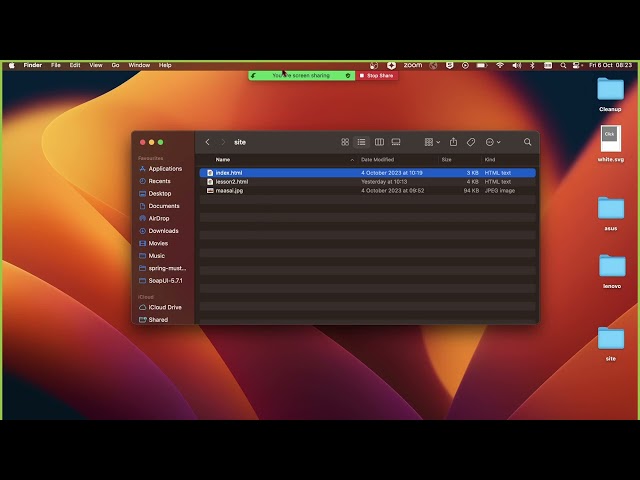Switch Finder to column view
640x480 pixels.
tap(379, 142)
